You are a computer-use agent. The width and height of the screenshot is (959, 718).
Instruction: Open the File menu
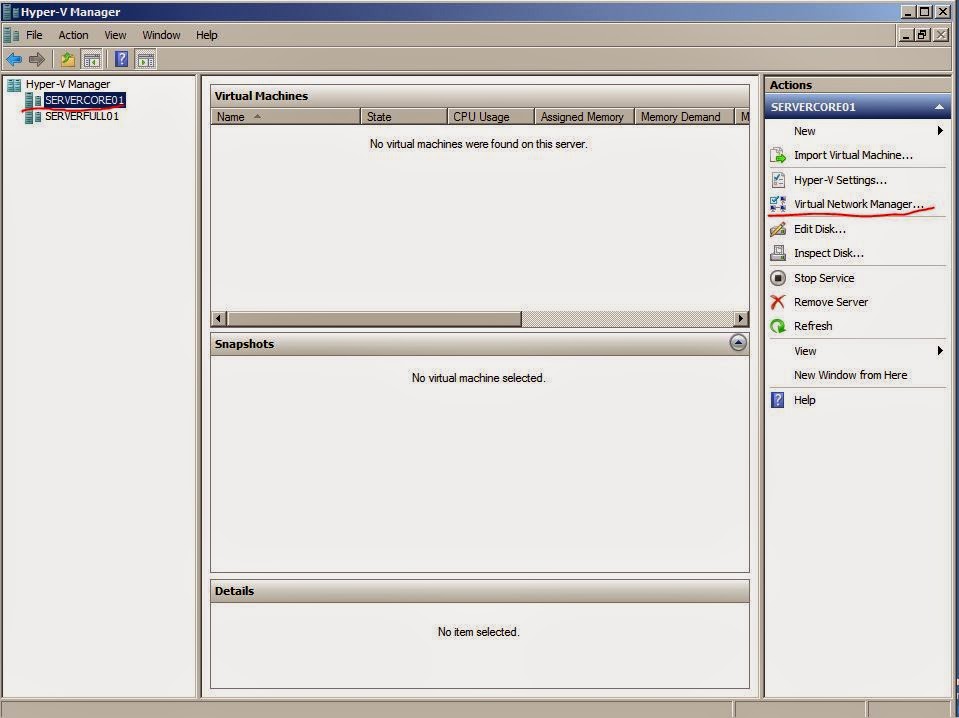(x=34, y=35)
